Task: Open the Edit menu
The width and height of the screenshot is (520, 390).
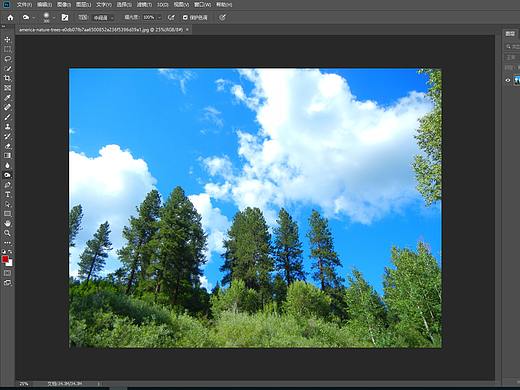Action: coord(44,5)
